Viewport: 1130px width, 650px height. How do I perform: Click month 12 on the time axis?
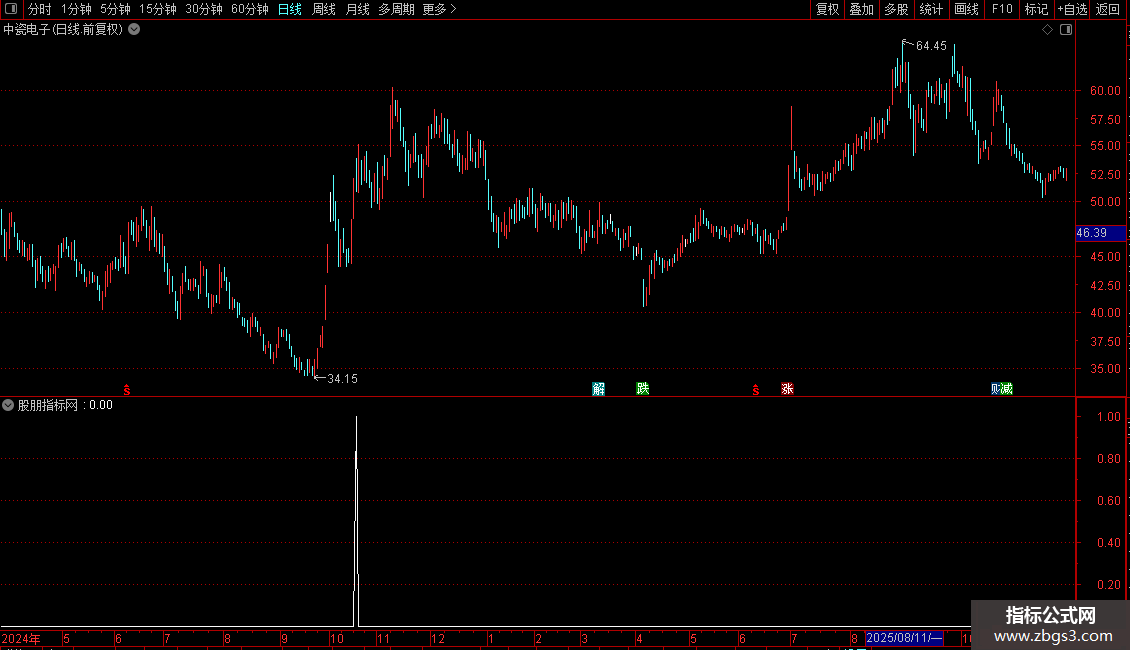point(437,638)
